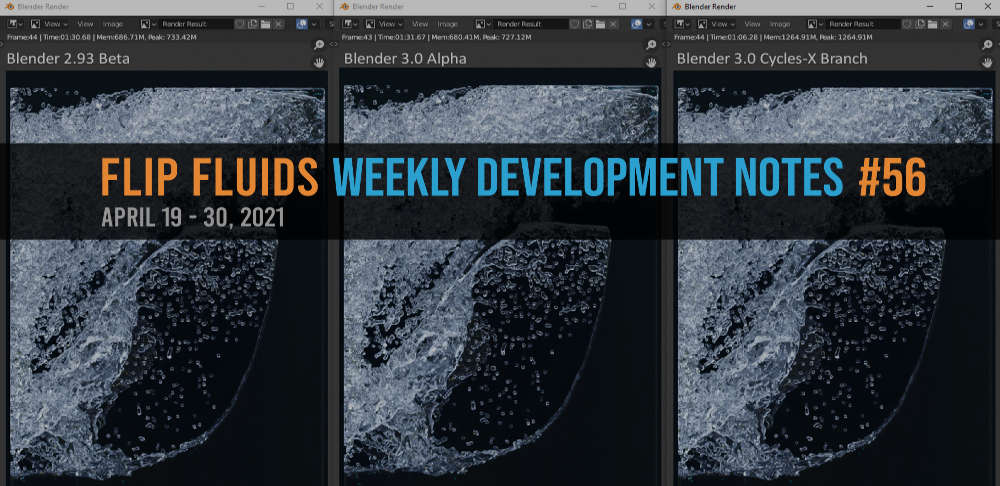Browse linked images in 3.0 Alpha window

[x=482, y=24]
